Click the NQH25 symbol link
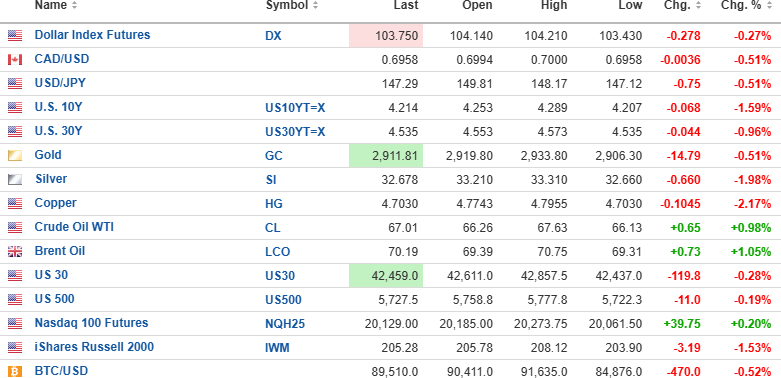The image size is (781, 378). [285, 324]
